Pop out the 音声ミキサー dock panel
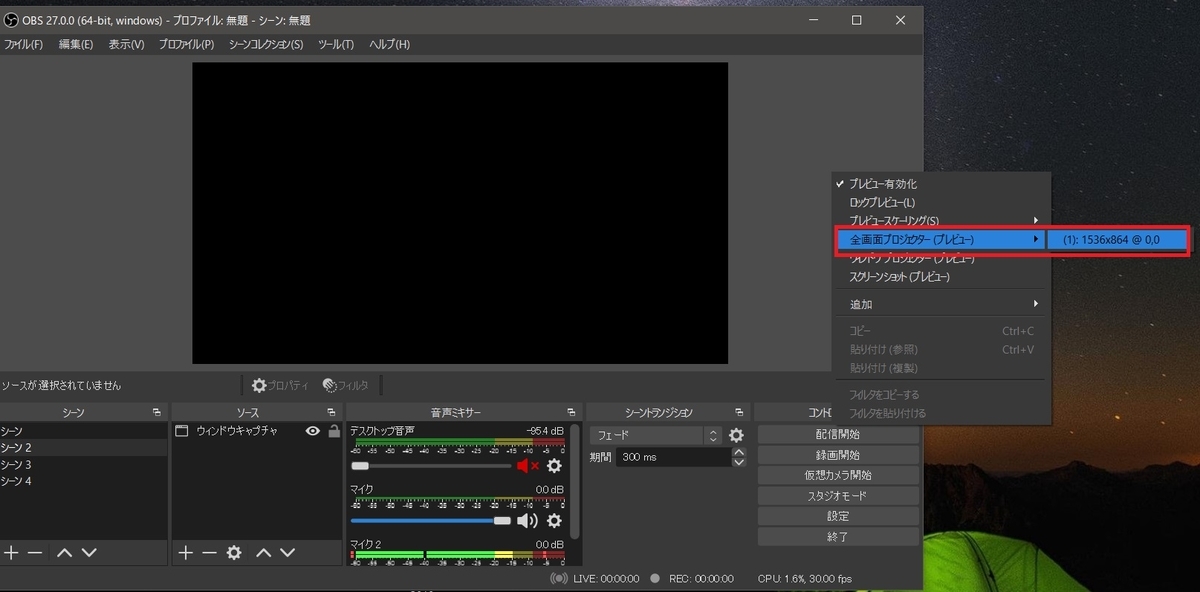The image size is (1200, 592). coord(570,412)
